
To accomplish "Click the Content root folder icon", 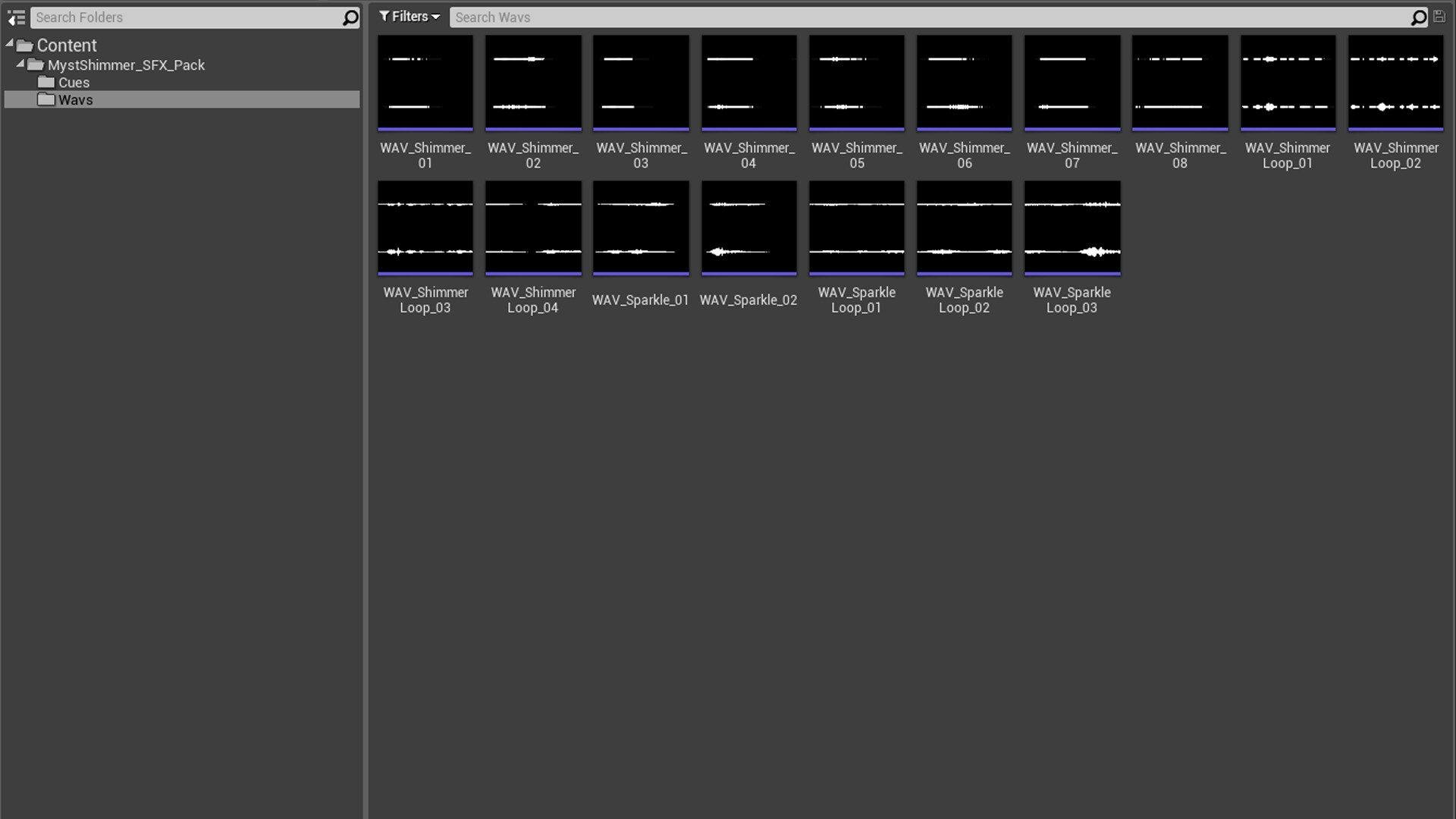I will tap(25, 45).
